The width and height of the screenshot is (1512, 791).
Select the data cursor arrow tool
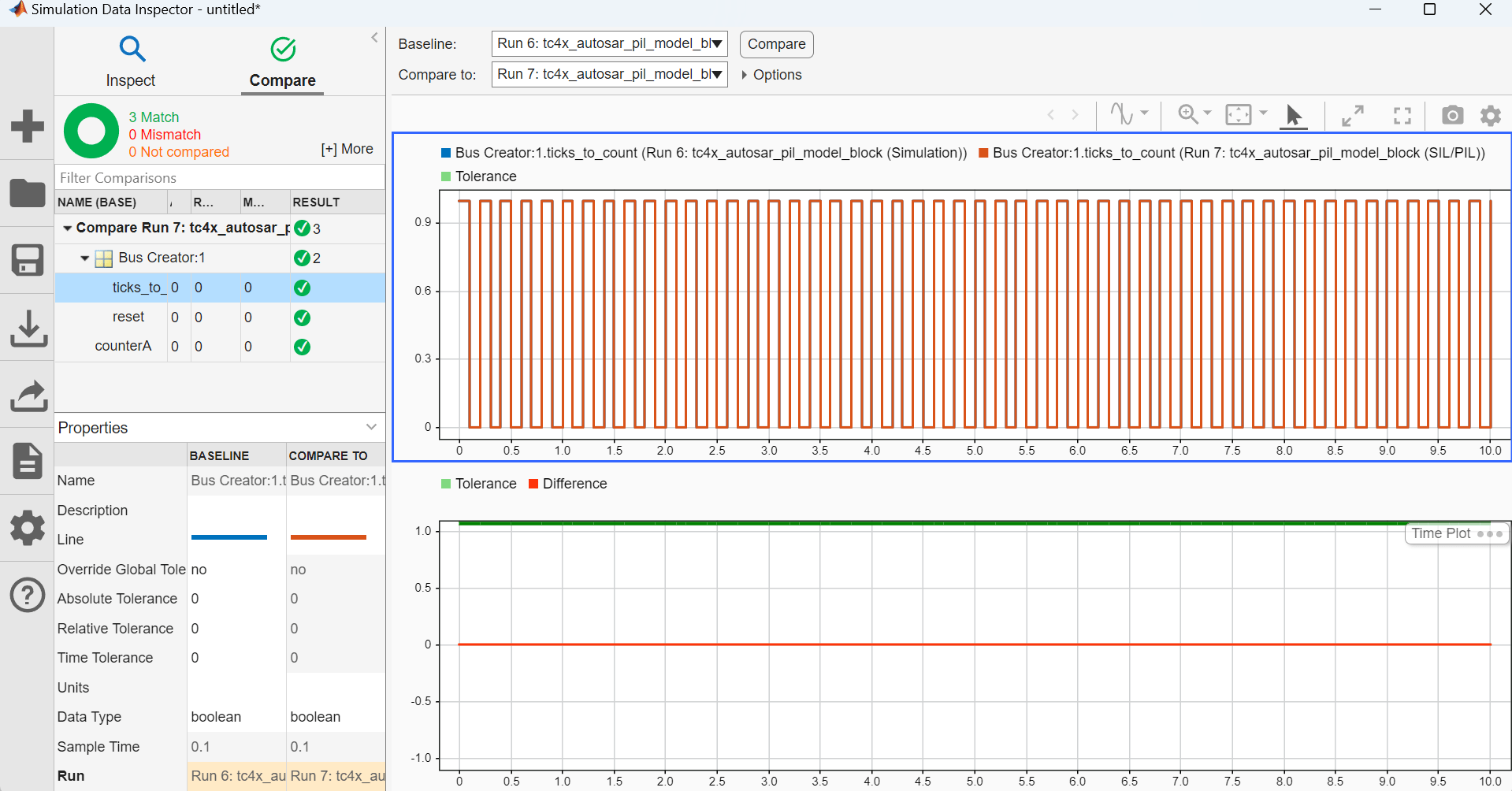pyautogui.click(x=1293, y=116)
